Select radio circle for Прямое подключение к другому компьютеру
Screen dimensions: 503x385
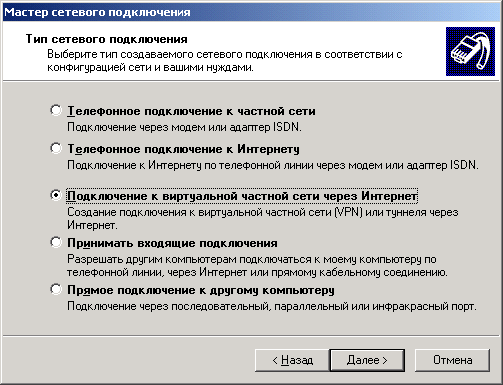tap(56, 289)
